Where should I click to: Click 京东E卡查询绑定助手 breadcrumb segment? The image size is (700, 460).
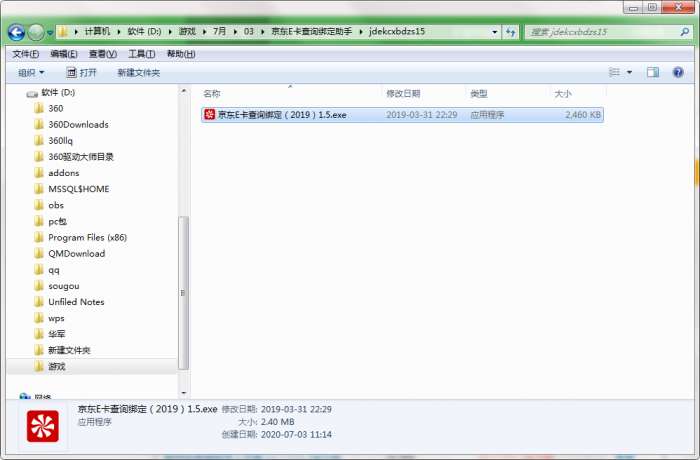(312, 32)
